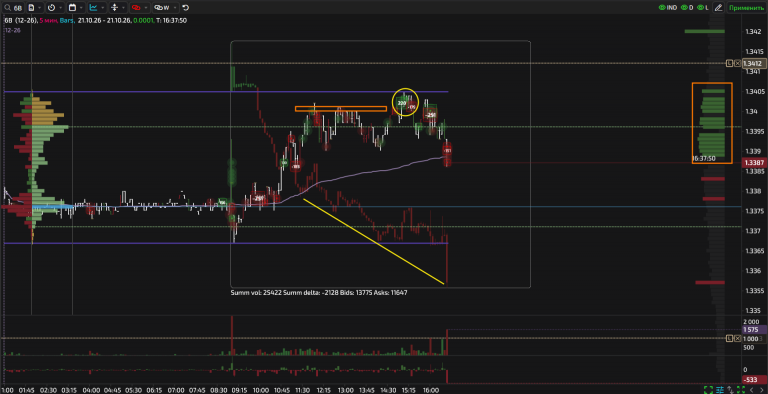Open the 6B symbol search box
This screenshot has width=768, height=394.
click(13, 8)
